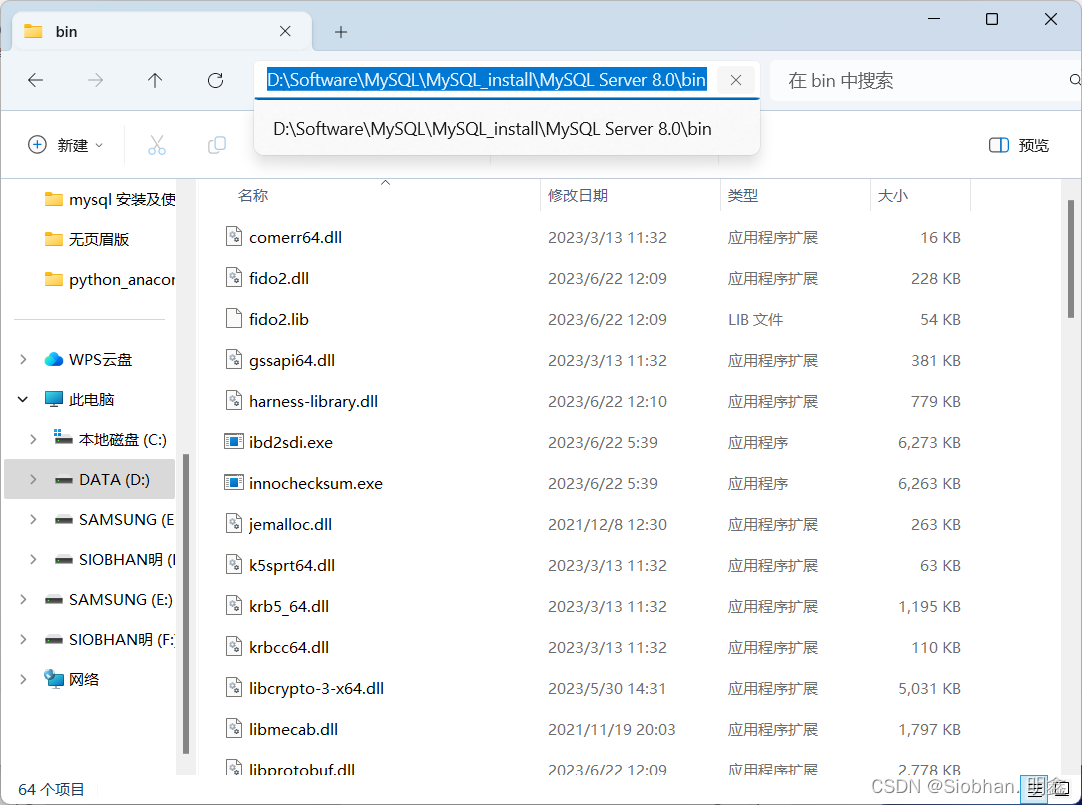Click navigation pane vertical scrollbar
The height and width of the screenshot is (805, 1082).
[186, 604]
